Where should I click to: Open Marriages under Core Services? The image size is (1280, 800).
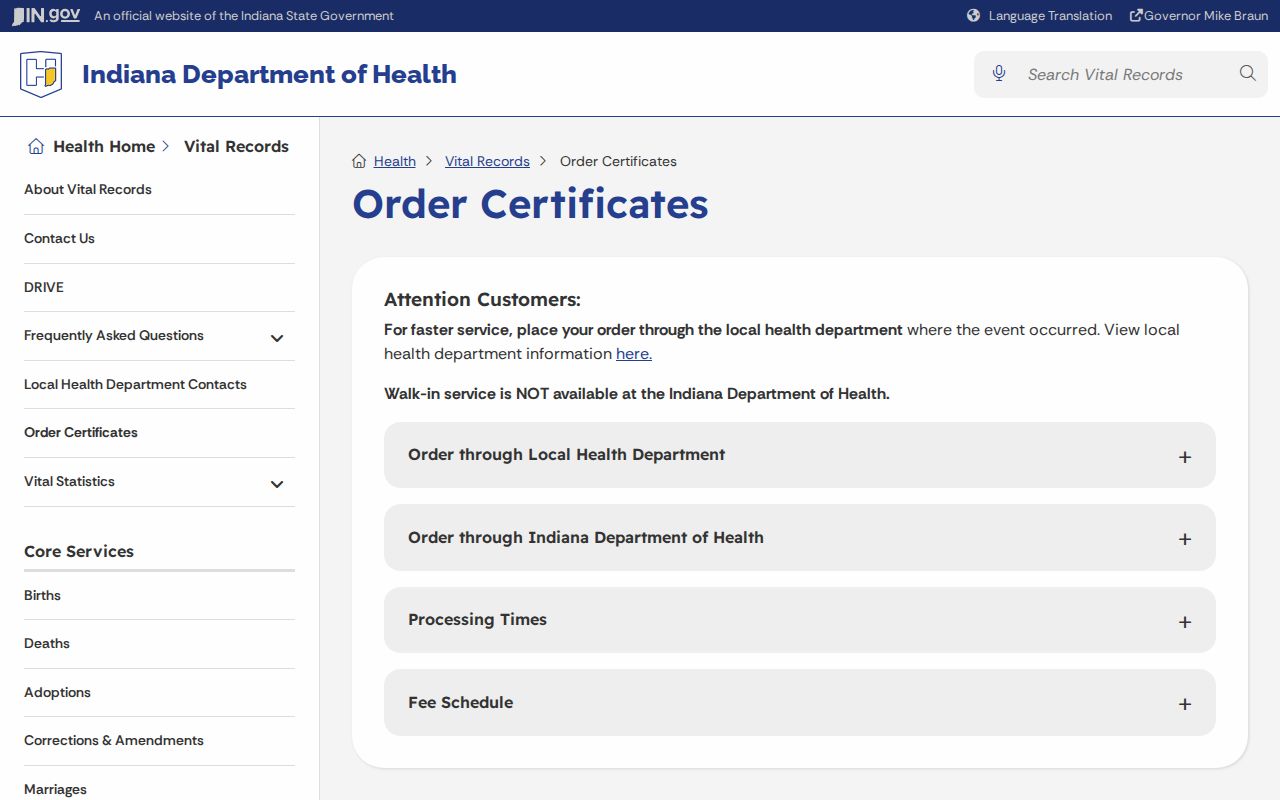(55, 789)
